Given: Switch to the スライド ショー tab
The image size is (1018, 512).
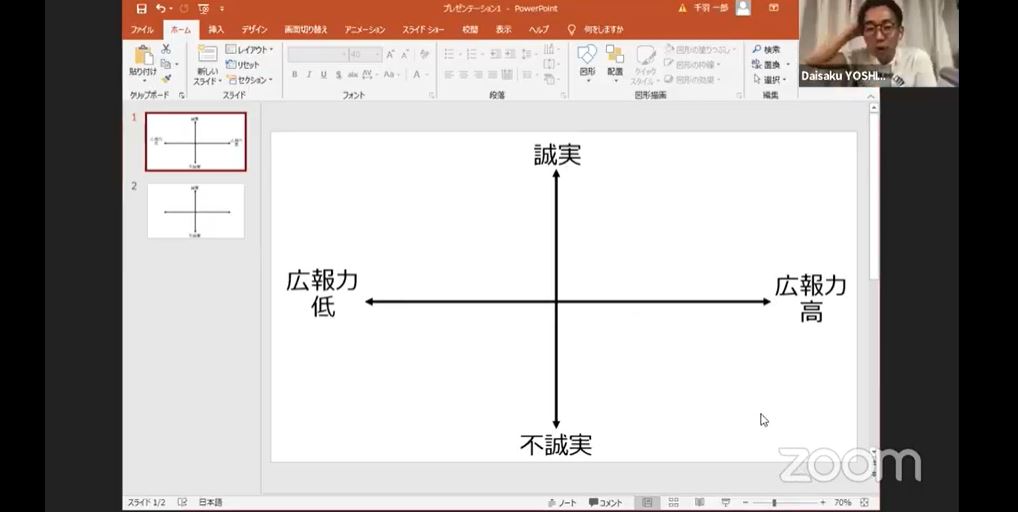Looking at the screenshot, I should (423, 29).
